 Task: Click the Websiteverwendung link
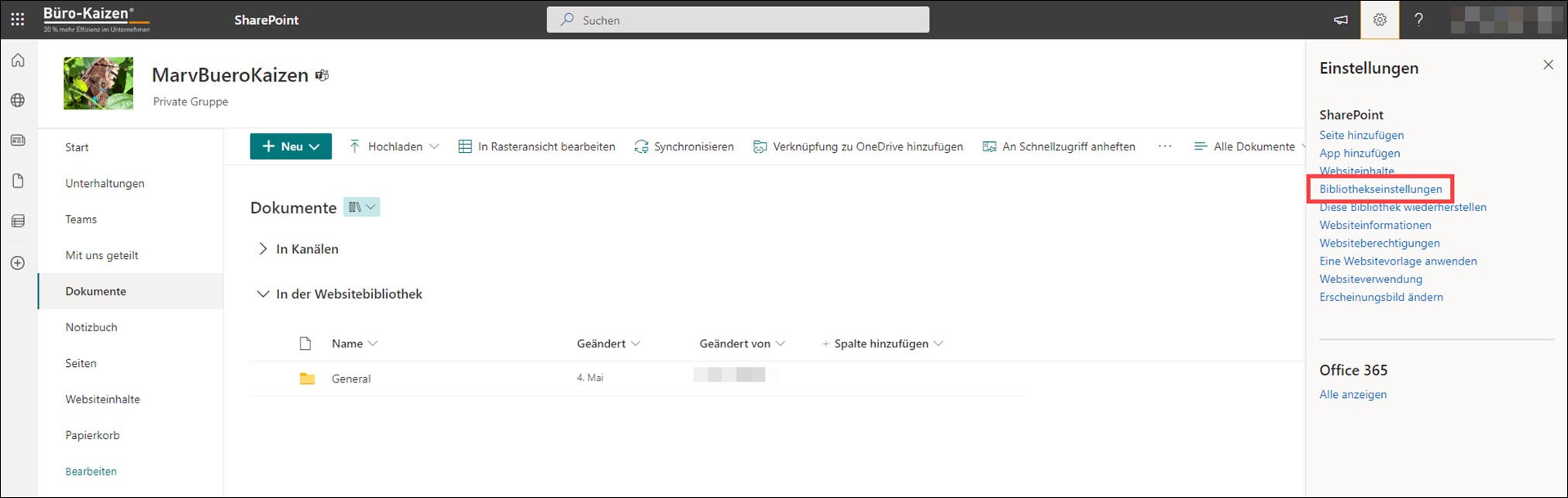click(1370, 278)
